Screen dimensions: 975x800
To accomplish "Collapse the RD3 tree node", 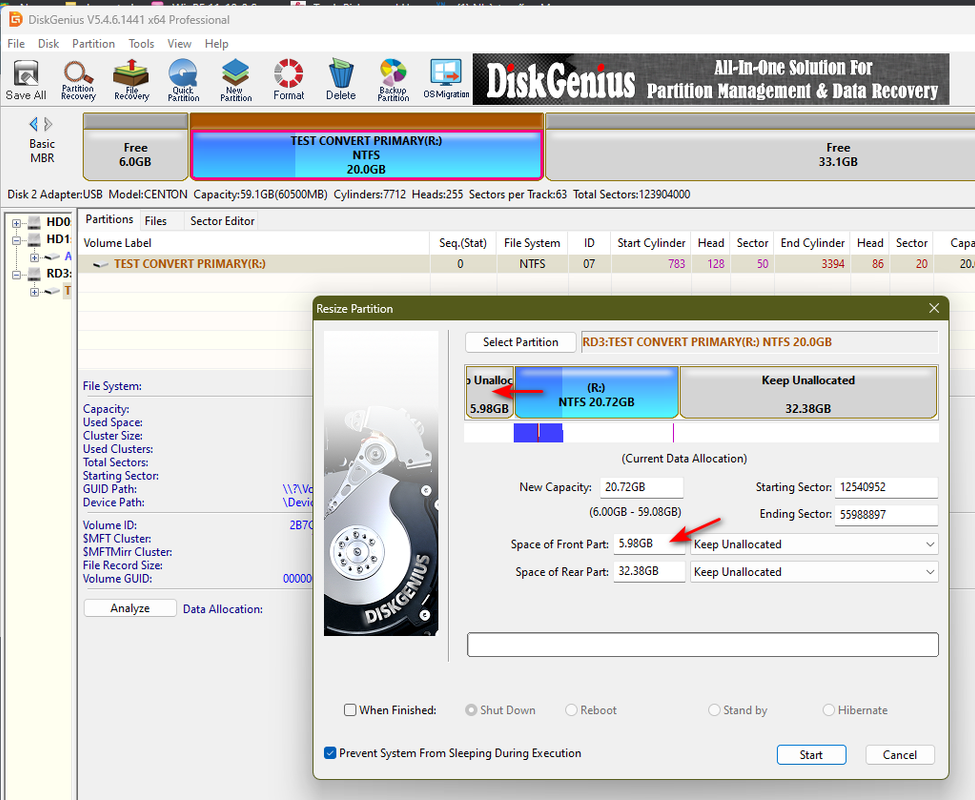I will 17,274.
